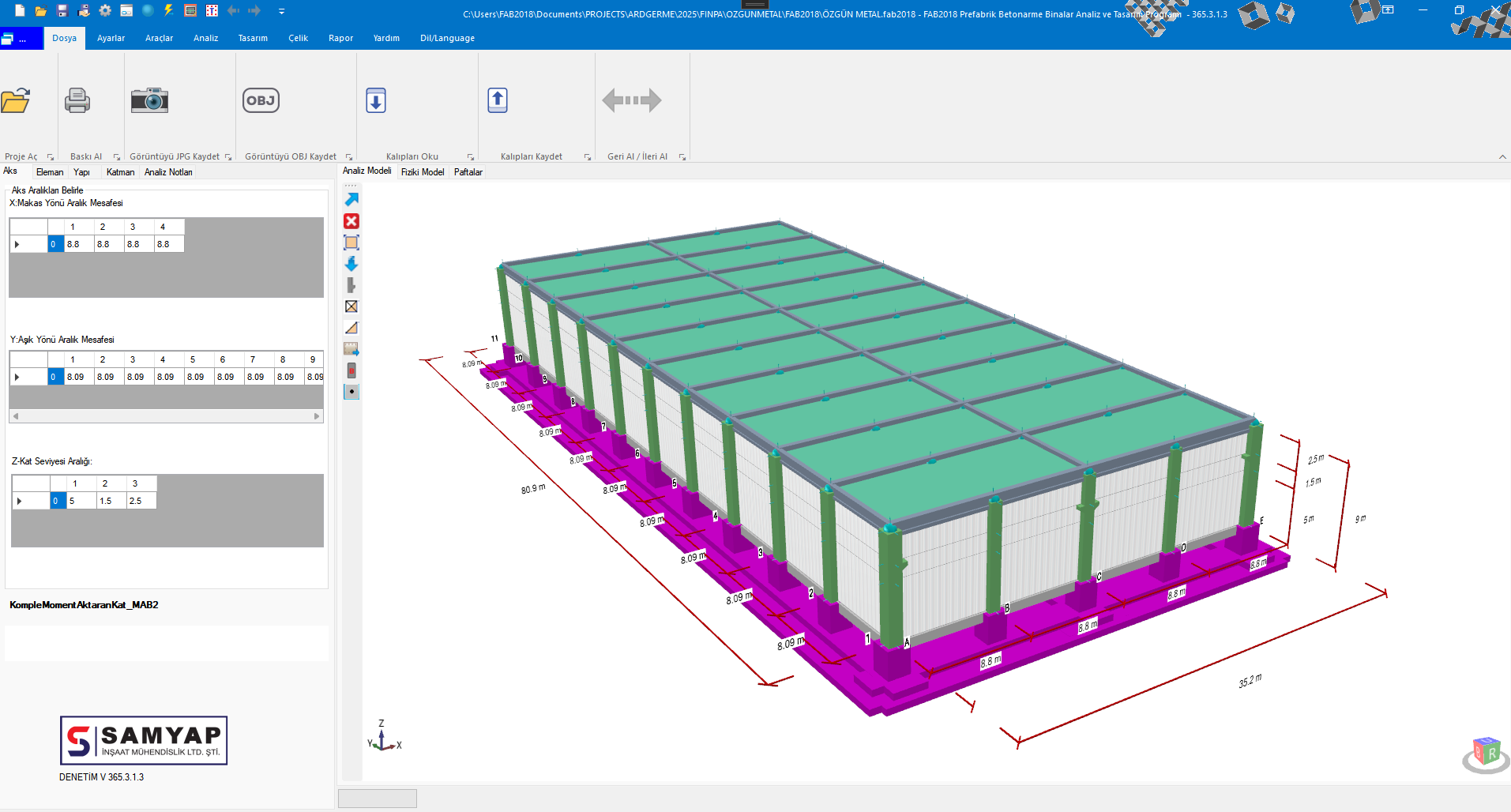Screen dimensions: 1511x812
Task: Click the OBJ export icon
Action: [x=261, y=100]
